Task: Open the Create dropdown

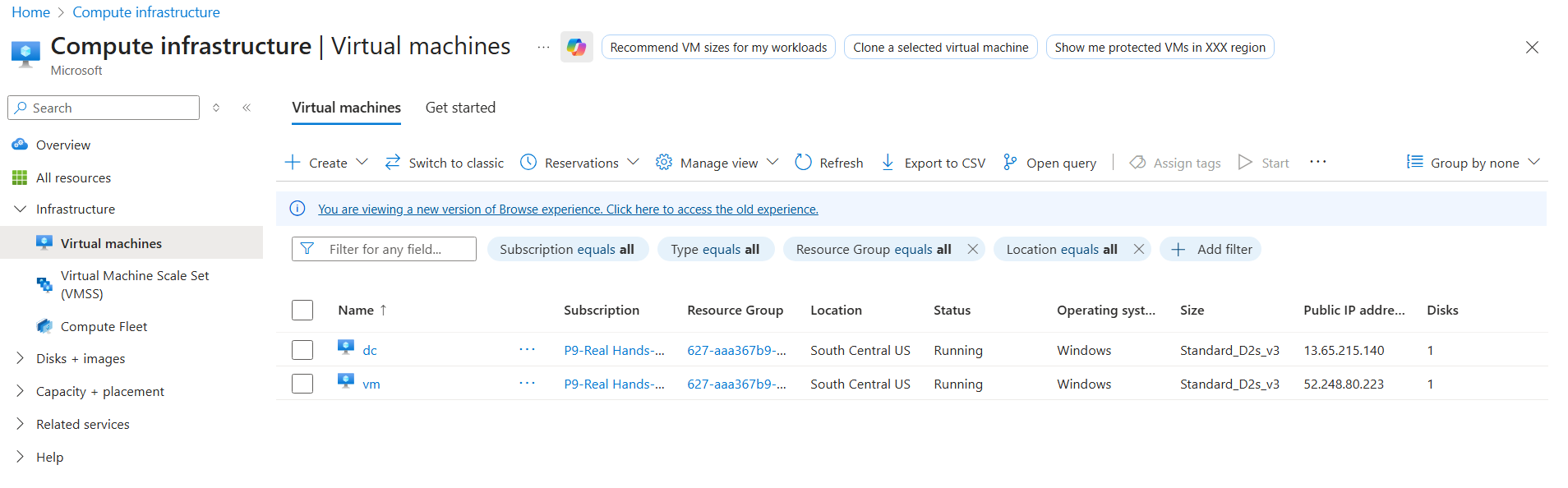Action: 326,163
